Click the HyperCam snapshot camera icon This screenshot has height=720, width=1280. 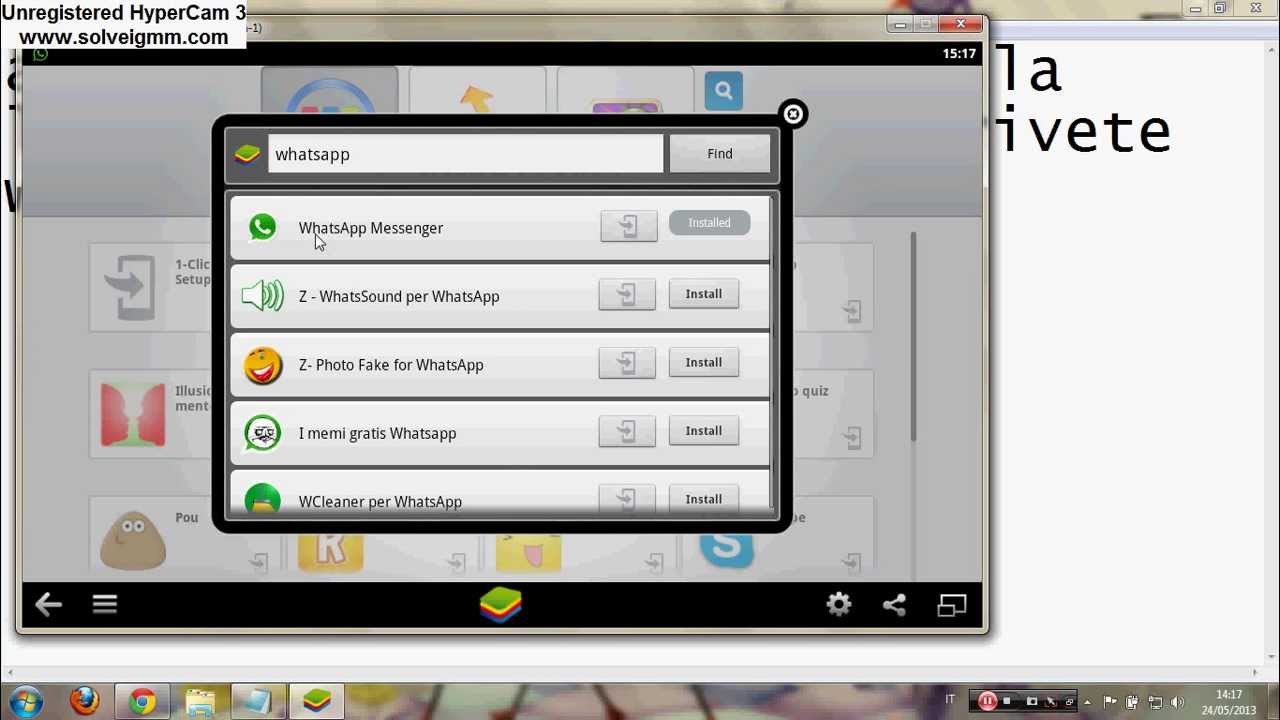point(1032,701)
